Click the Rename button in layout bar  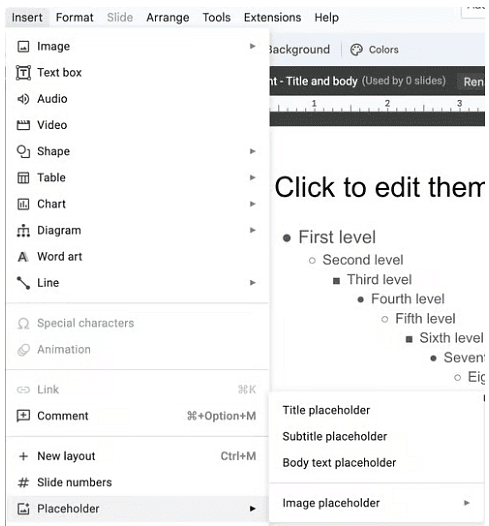(x=473, y=82)
